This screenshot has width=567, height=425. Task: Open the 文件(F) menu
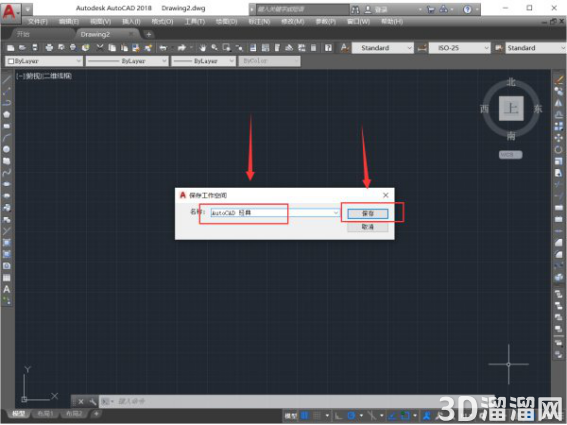[38, 22]
